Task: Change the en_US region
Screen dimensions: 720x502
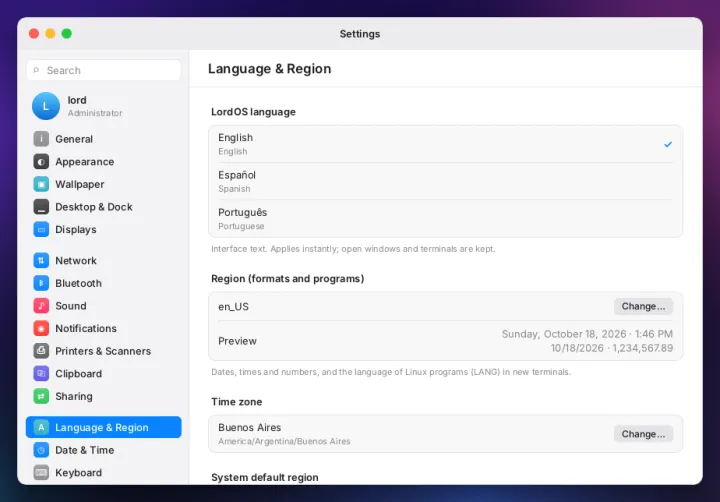Action: 643,306
